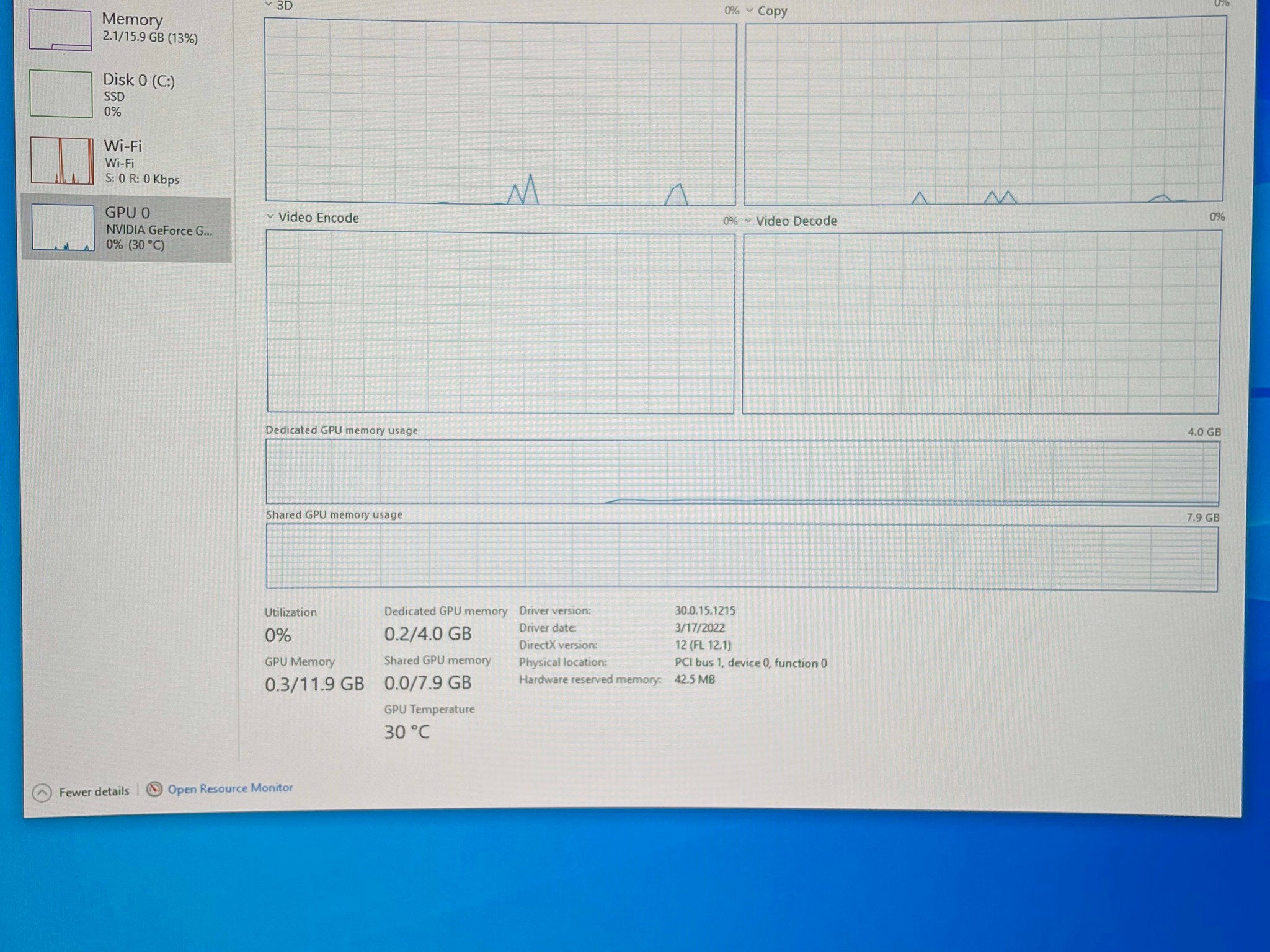The width and height of the screenshot is (1270, 952).
Task: Click the 0.2/4.0 GB dedicated memory value
Action: 428,634
